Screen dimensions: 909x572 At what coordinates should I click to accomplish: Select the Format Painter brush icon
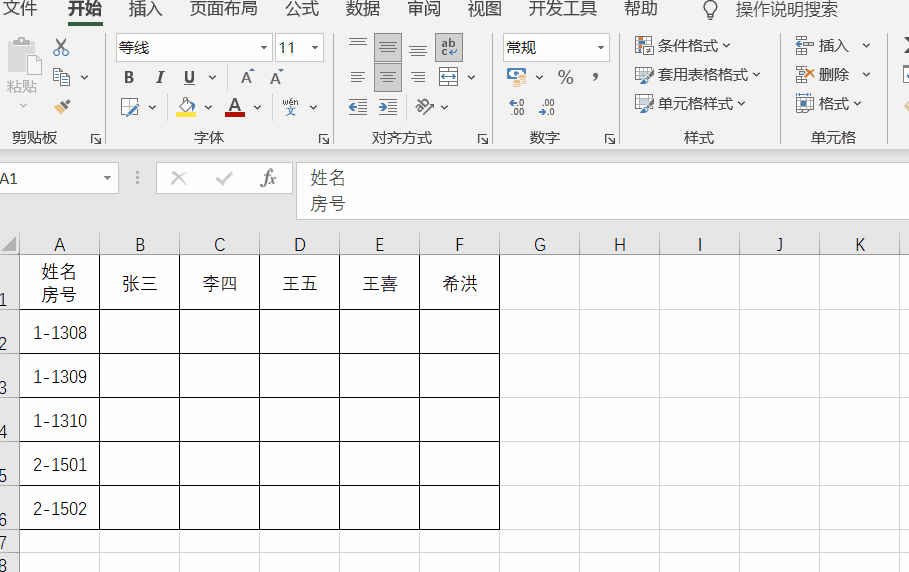(61, 106)
